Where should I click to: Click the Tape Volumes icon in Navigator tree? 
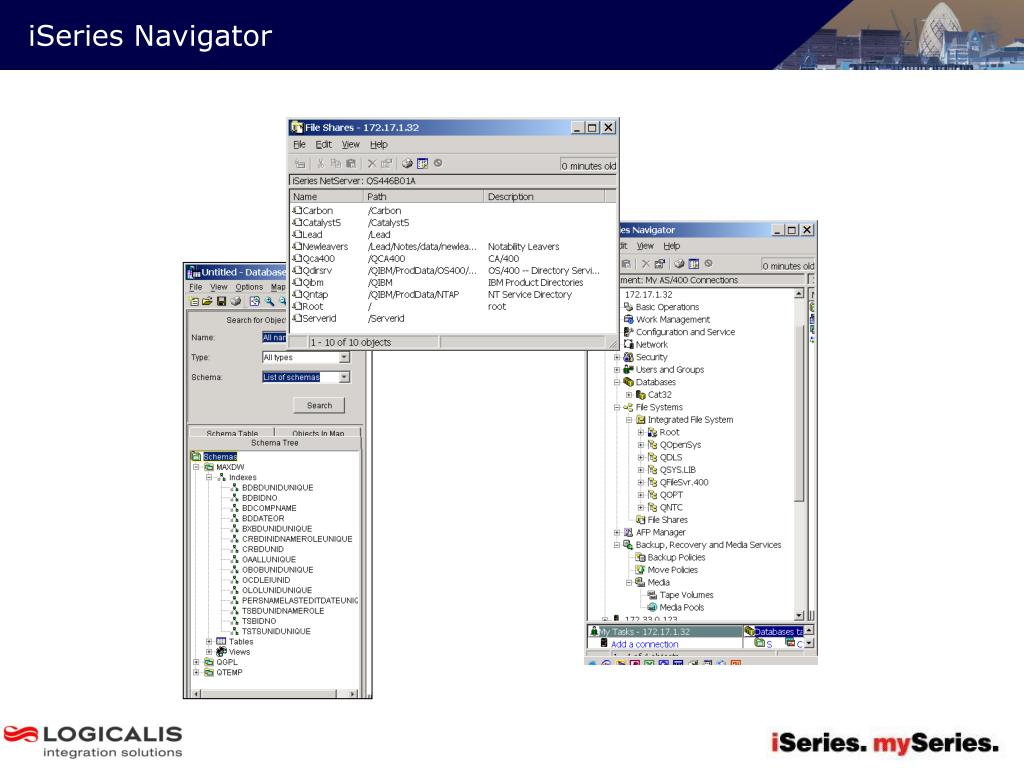tap(652, 594)
